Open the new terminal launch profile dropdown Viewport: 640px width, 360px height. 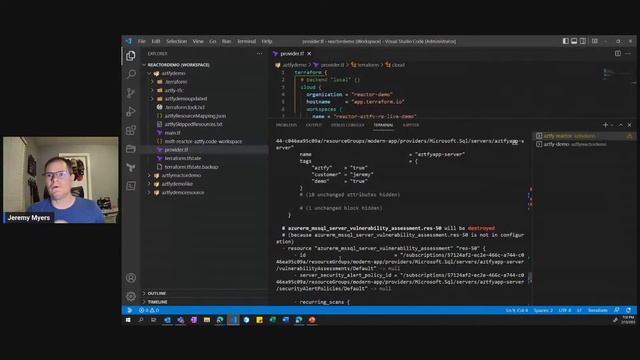click(612, 125)
